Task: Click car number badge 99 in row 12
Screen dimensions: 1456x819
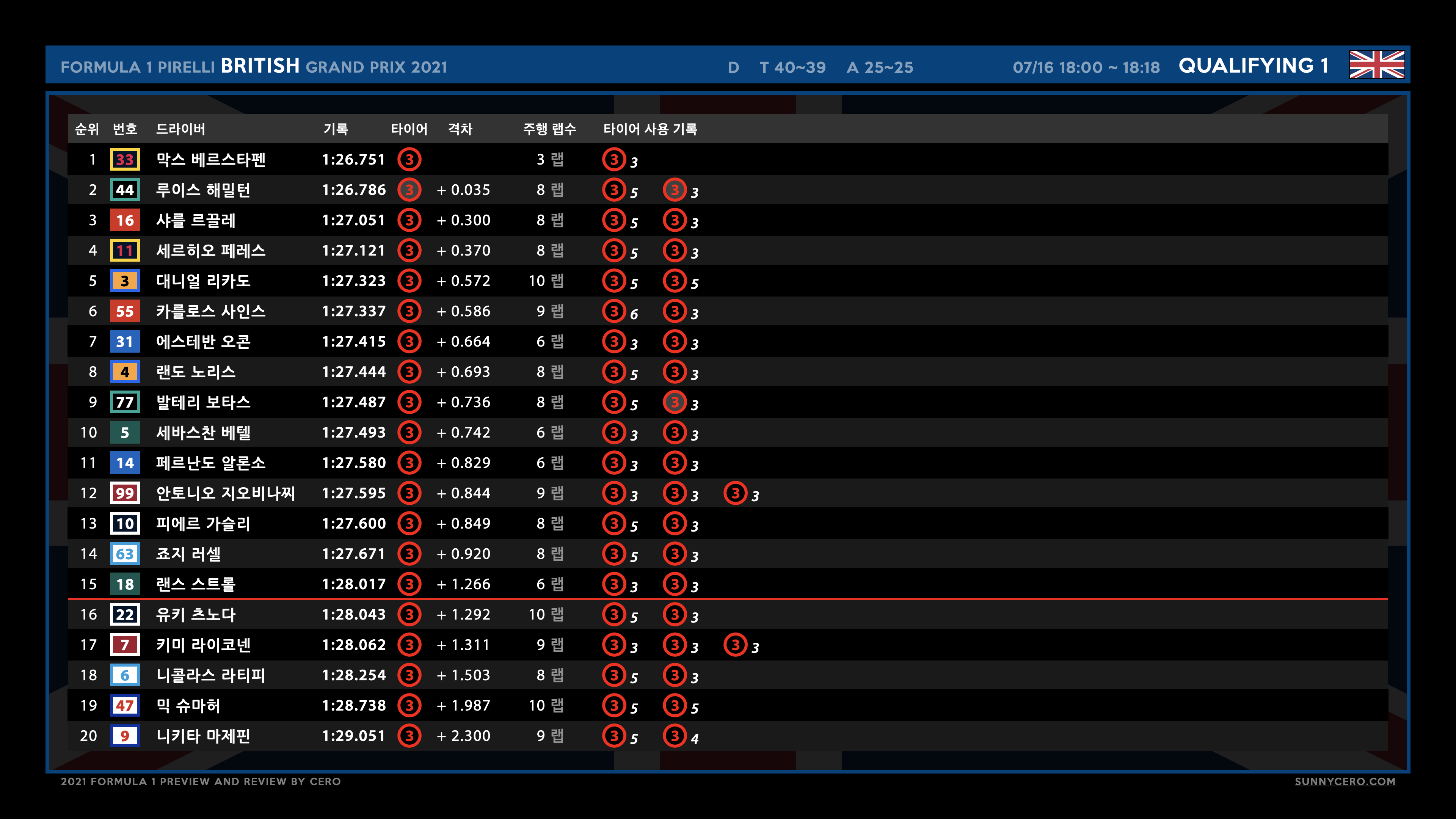Action: tap(125, 493)
